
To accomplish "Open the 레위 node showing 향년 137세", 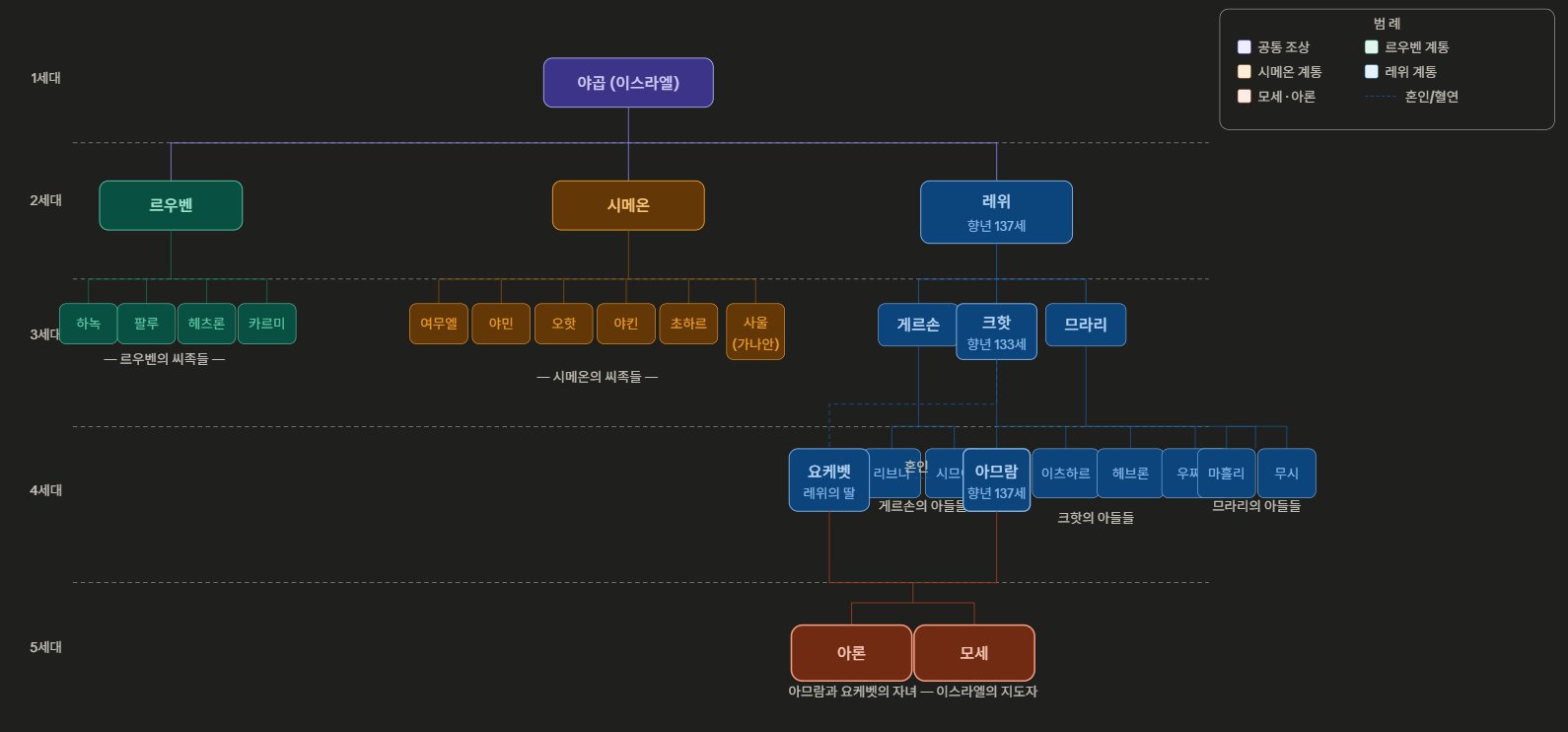I will click(996, 212).
